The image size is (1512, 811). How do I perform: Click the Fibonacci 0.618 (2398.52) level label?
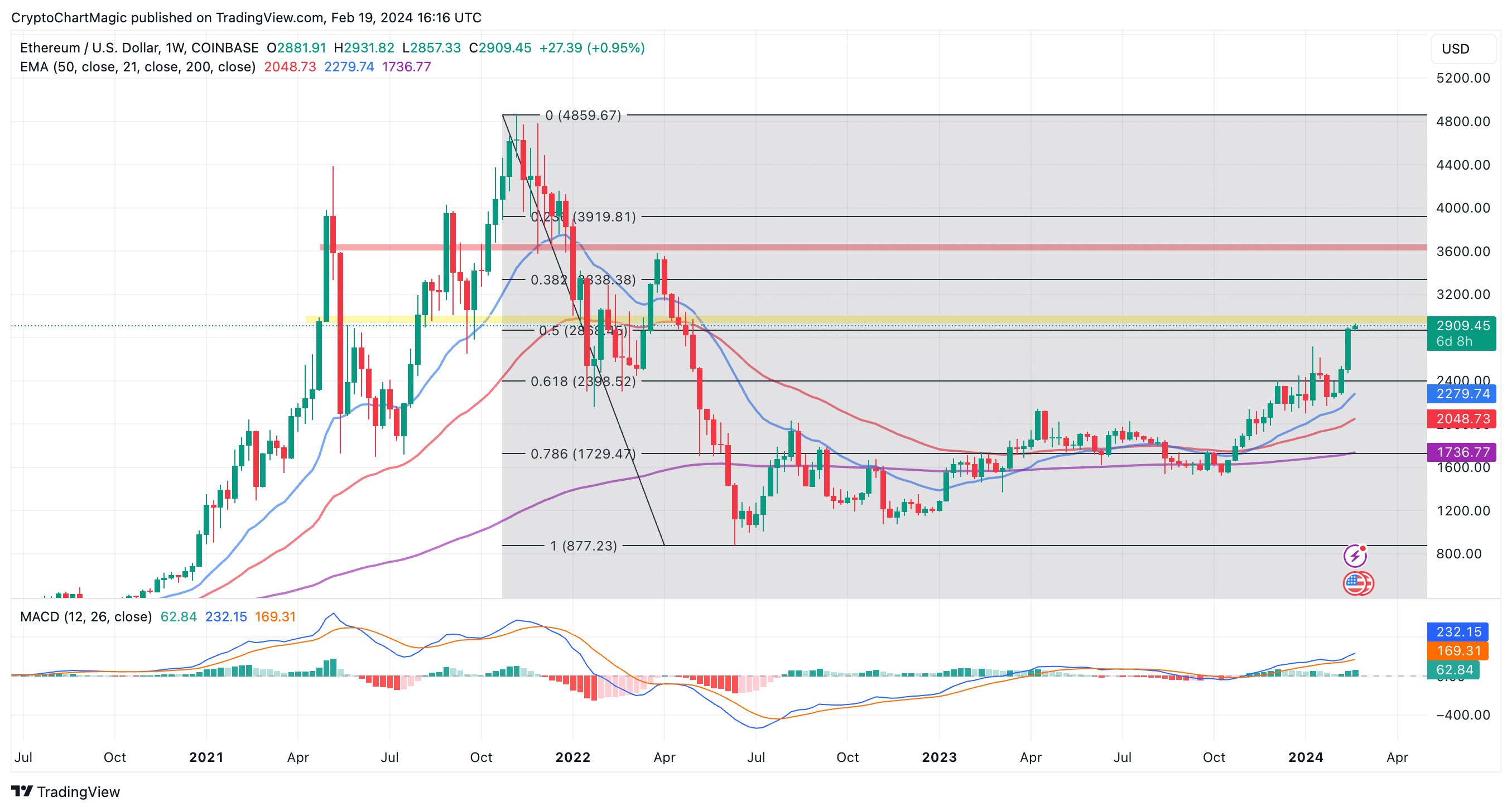pos(583,382)
